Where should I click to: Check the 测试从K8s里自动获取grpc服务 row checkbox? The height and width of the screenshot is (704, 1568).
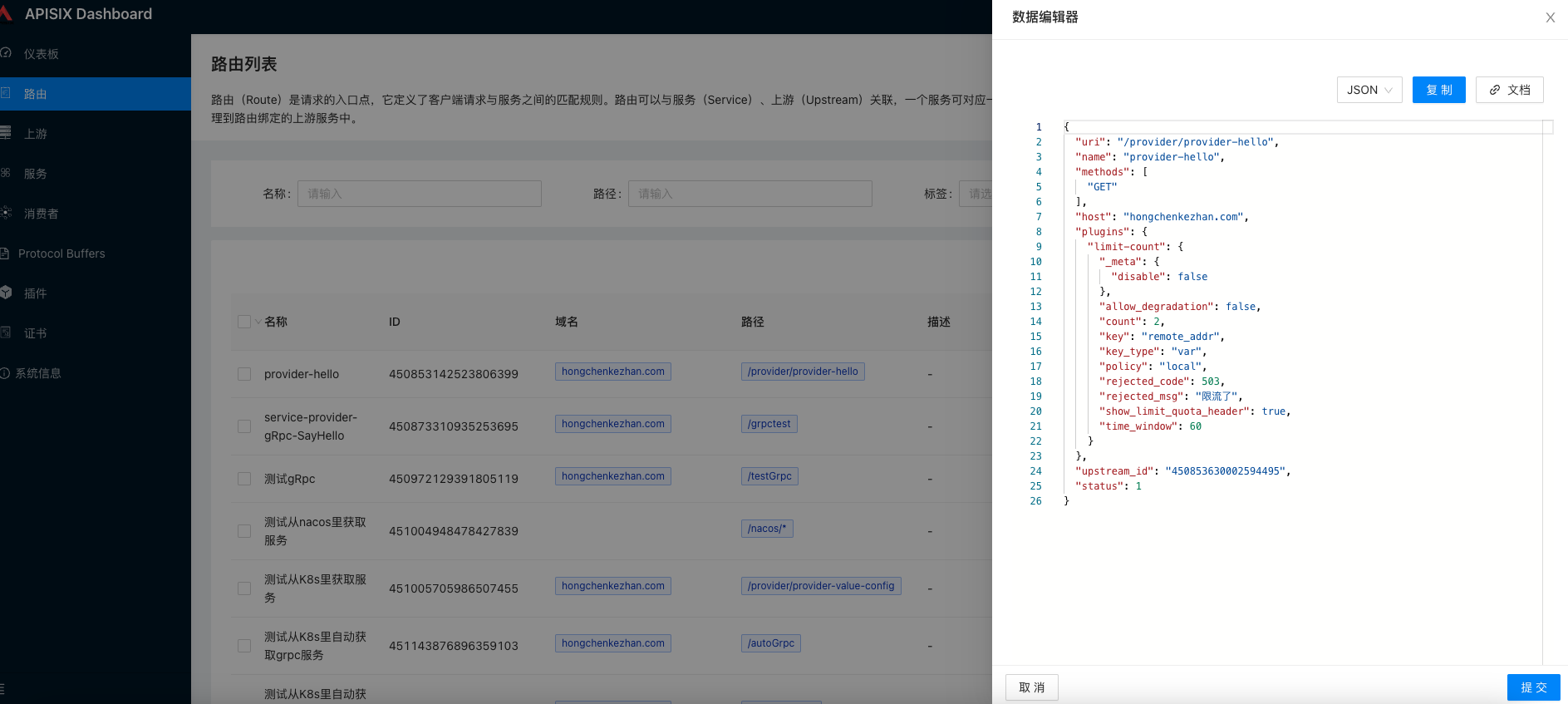pos(244,646)
